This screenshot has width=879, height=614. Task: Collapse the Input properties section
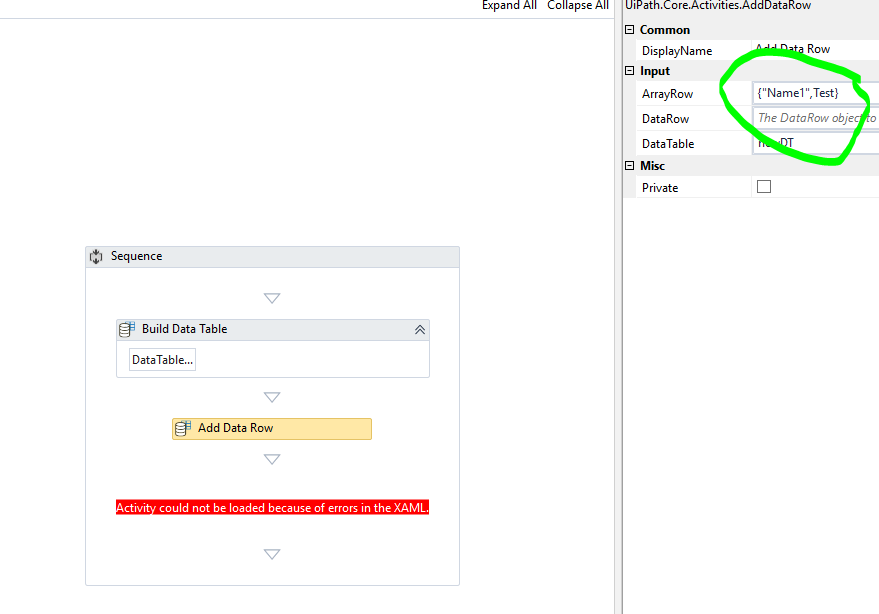pos(630,71)
